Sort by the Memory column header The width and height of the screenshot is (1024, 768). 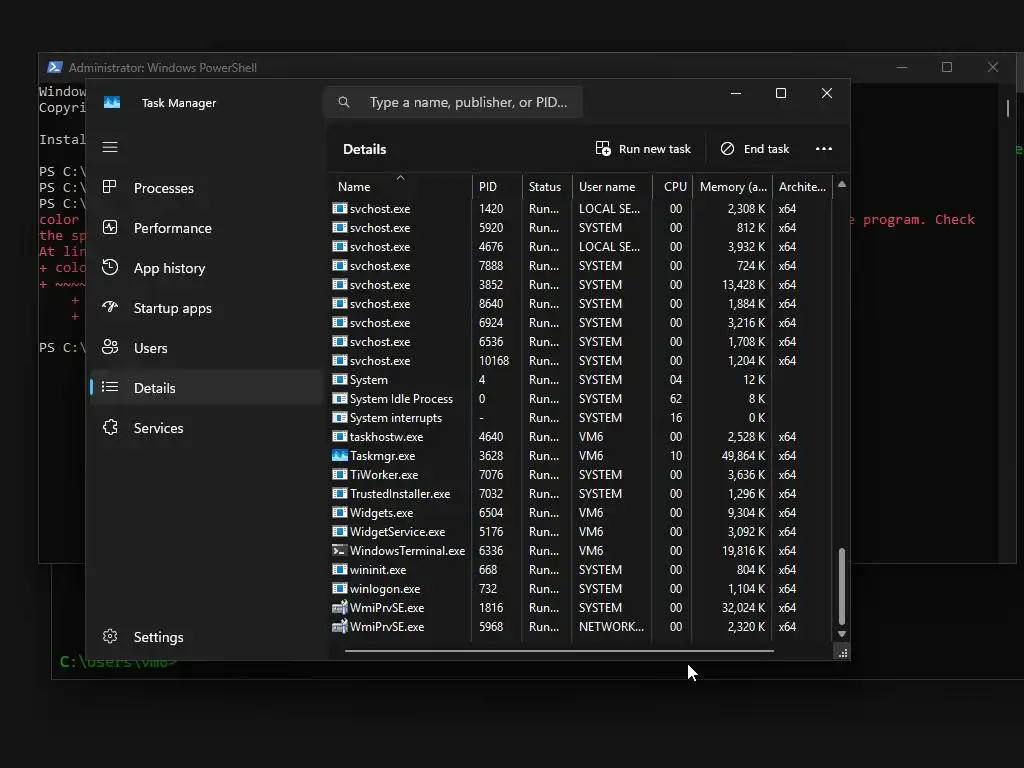point(733,186)
